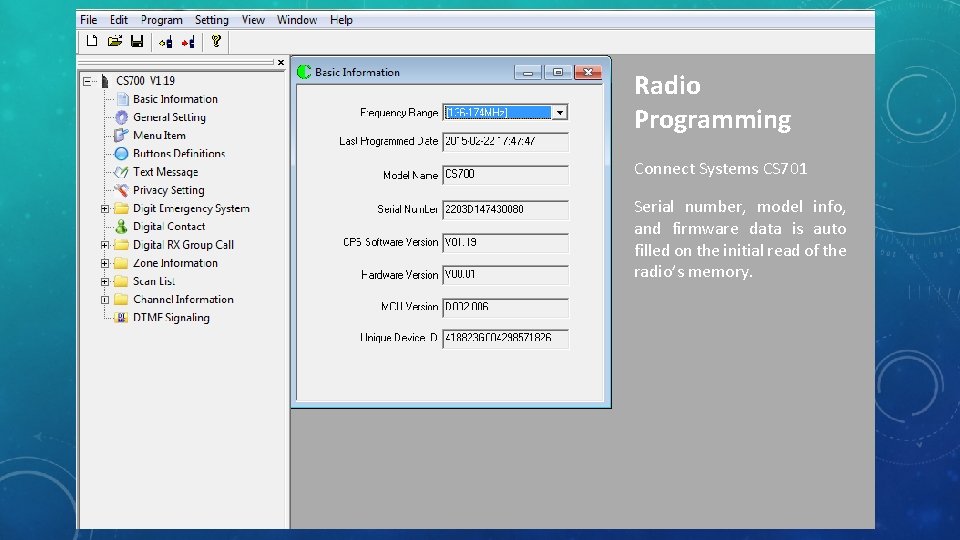960x540 pixels.
Task: Click the Read from radio toolbar icon
Action: coord(165,42)
